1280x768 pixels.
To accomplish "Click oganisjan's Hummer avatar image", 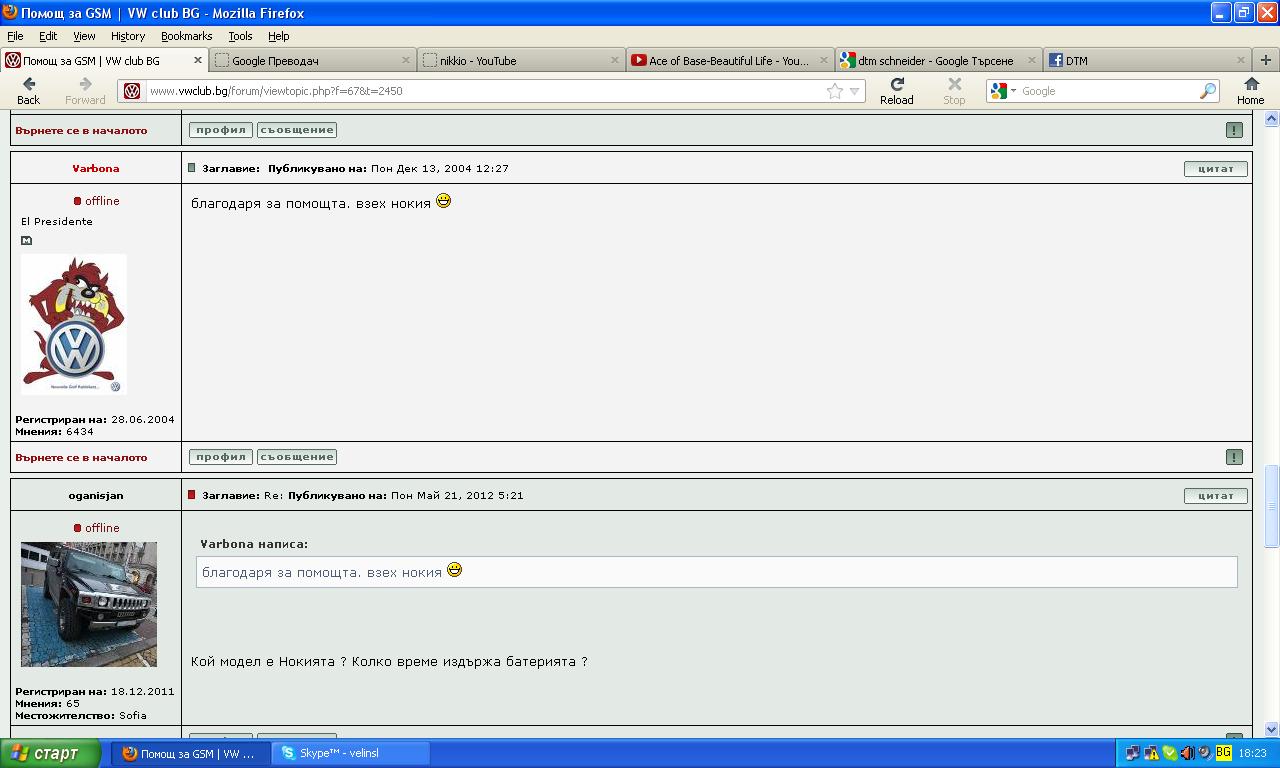I will [89, 604].
